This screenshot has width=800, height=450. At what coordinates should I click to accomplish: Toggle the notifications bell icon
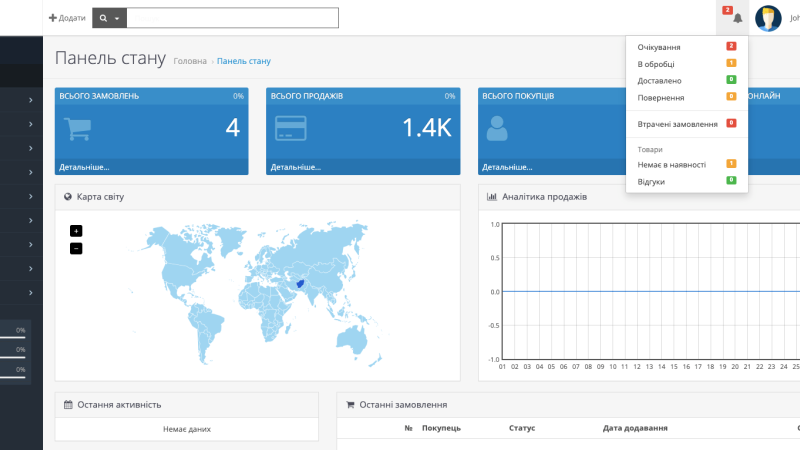737,18
